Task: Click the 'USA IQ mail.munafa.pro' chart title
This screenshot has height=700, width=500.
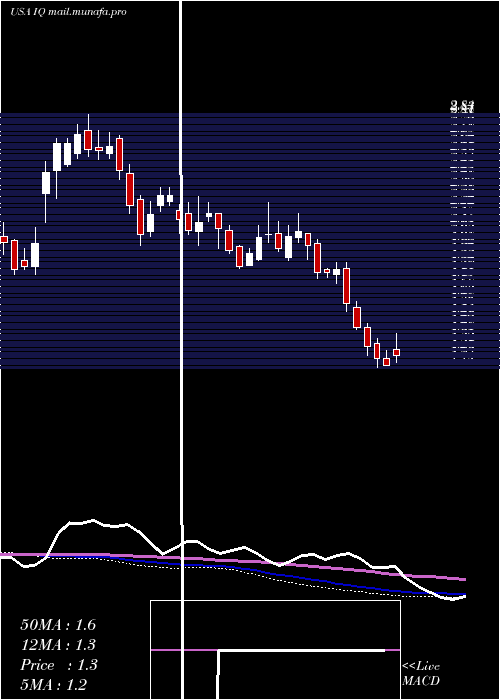Action: (x=68, y=12)
